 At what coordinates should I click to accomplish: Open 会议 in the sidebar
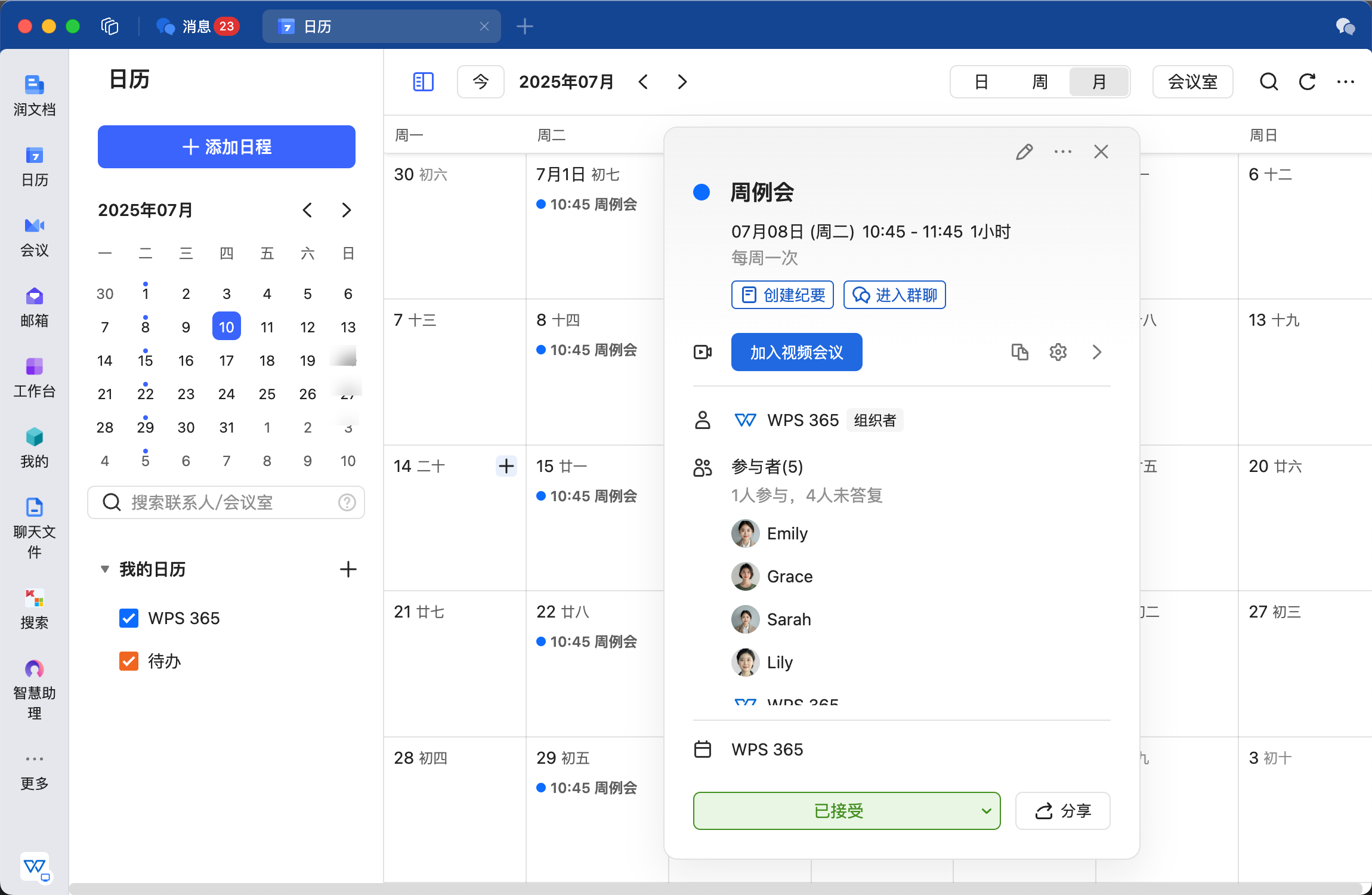(x=34, y=237)
